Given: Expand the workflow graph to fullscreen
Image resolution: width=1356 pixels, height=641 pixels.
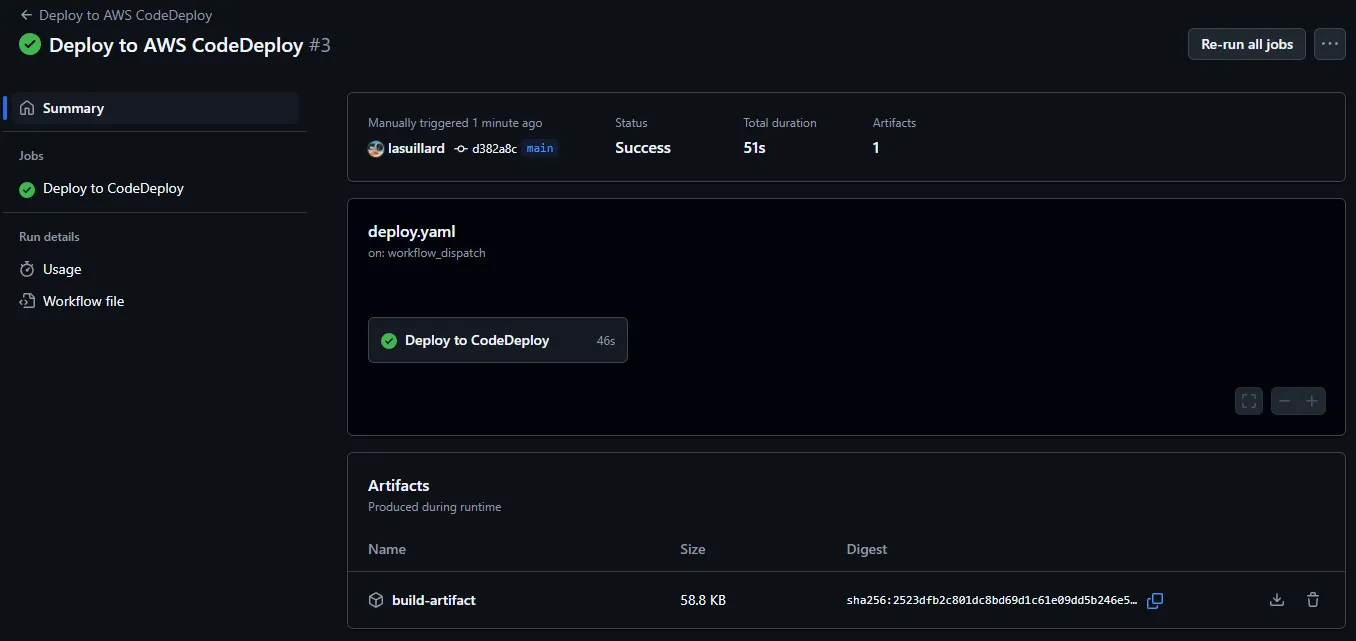Looking at the screenshot, I should coord(1248,400).
